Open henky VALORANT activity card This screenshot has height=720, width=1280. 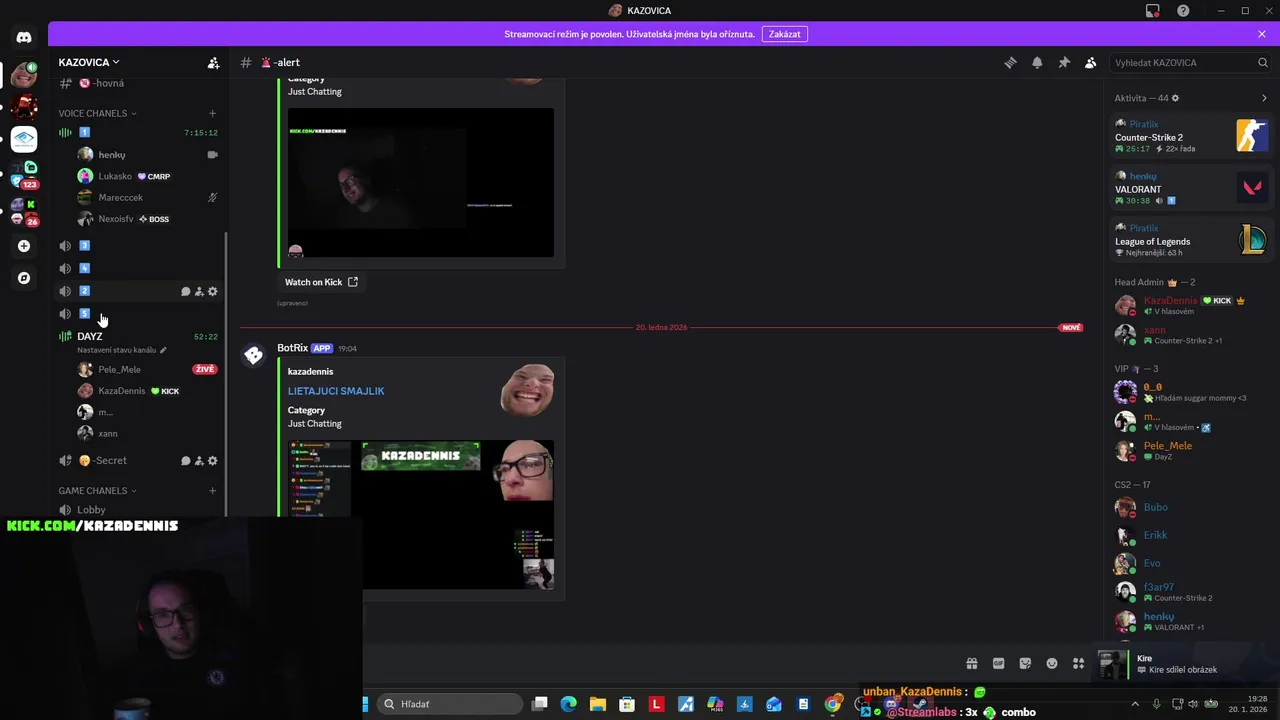1191,188
